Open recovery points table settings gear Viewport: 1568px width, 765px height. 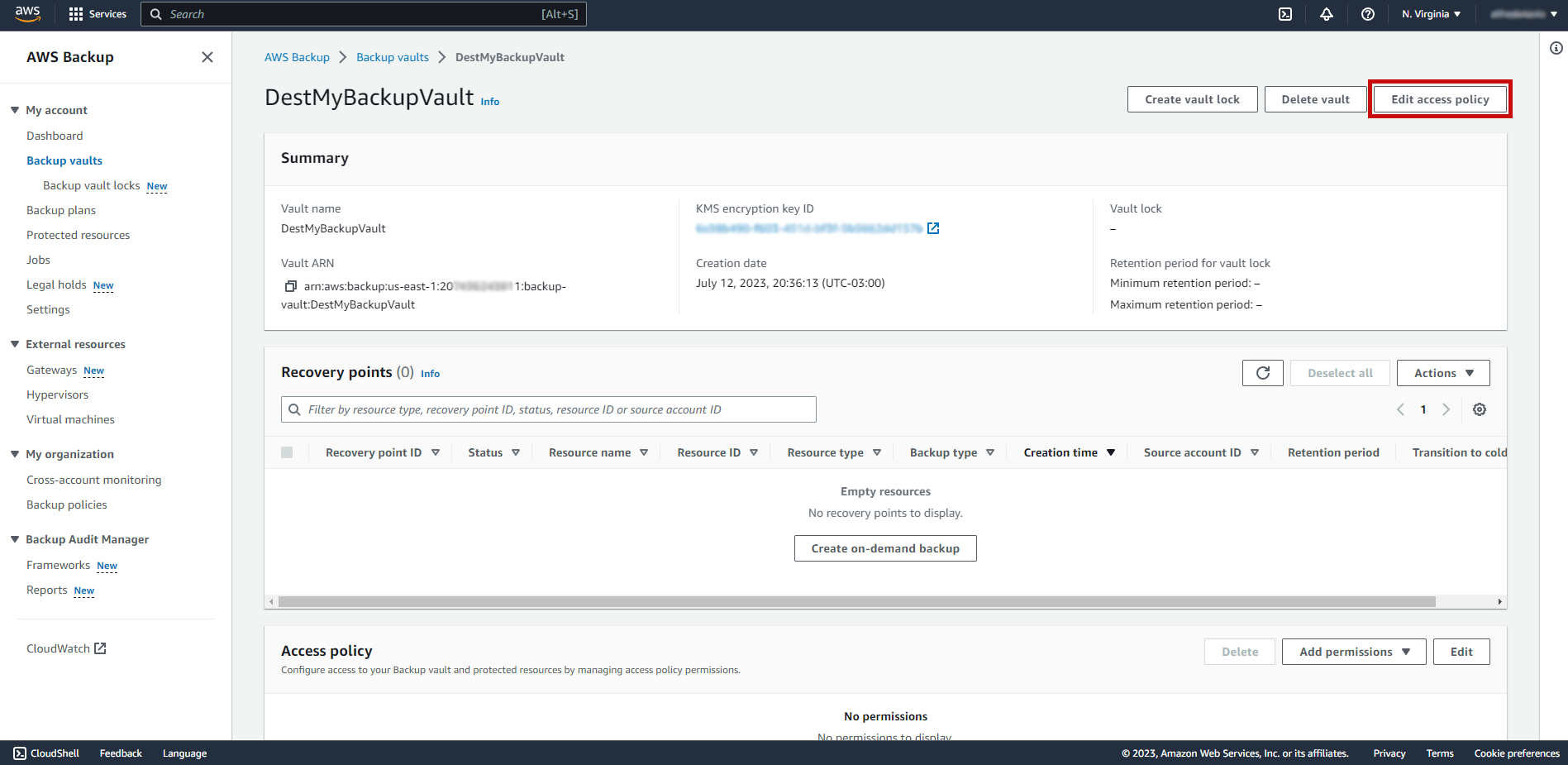click(1480, 409)
